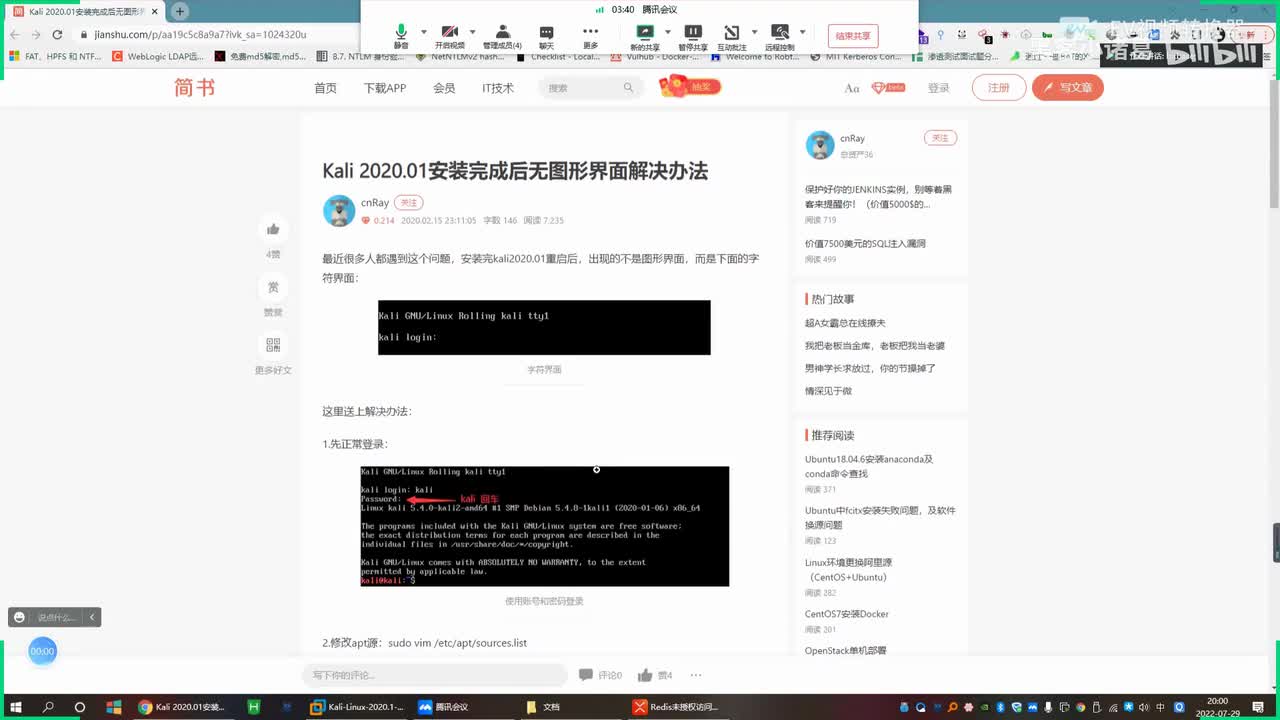Click the 注册 register button
The height and width of the screenshot is (720, 1280).
(999, 88)
